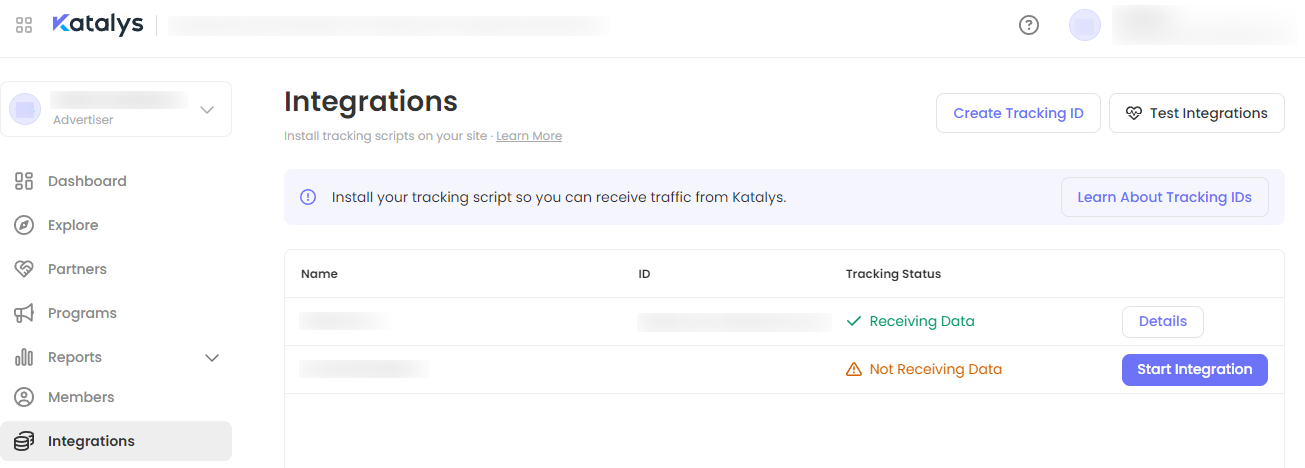Click the Start Integration button
The width and height of the screenshot is (1305, 468).
pos(1194,369)
